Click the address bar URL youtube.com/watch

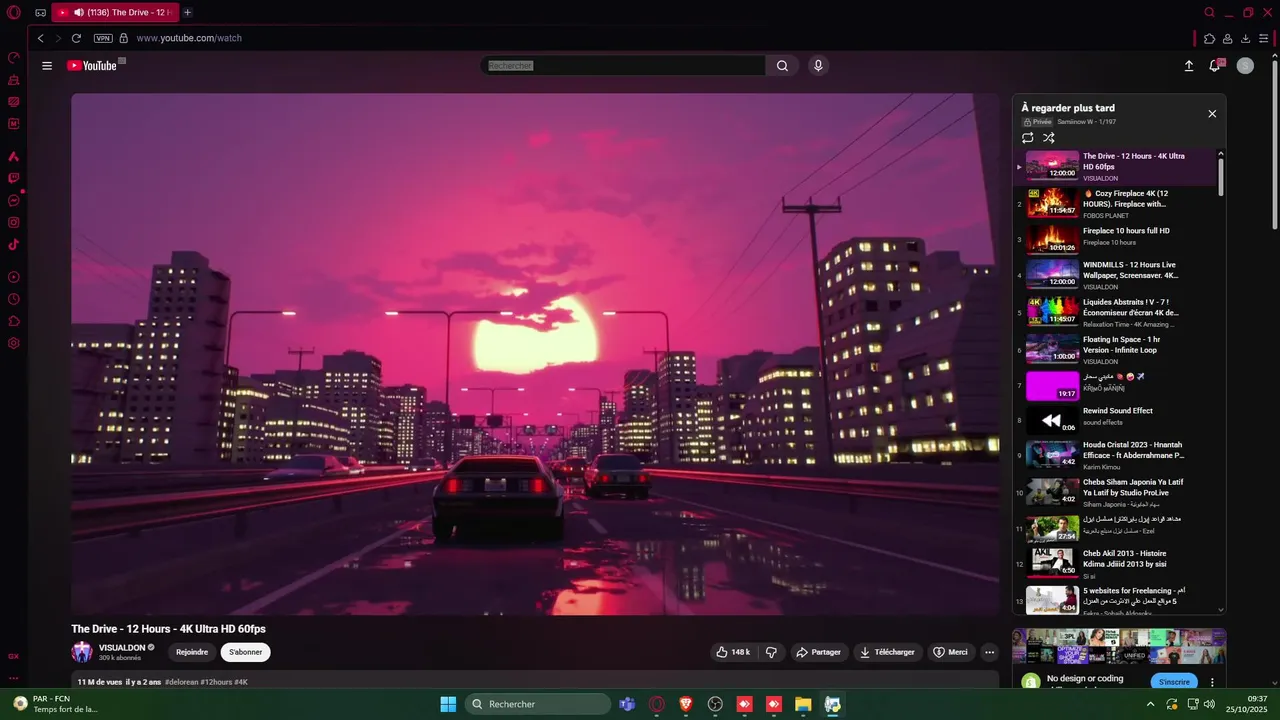pos(189,38)
